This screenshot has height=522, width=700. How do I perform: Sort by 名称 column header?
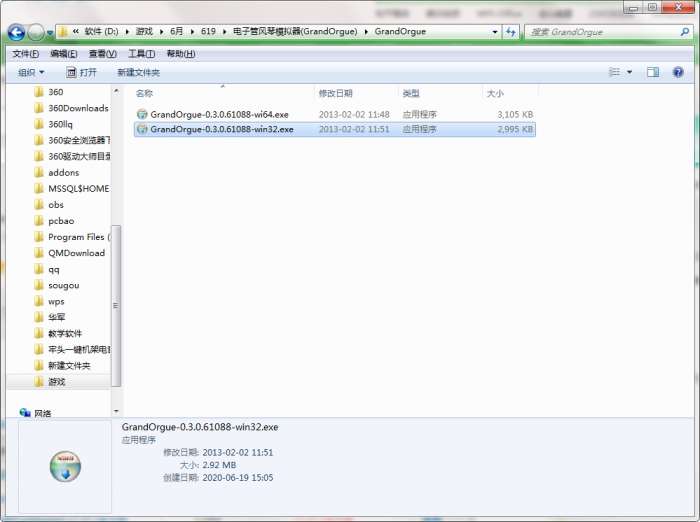144,93
